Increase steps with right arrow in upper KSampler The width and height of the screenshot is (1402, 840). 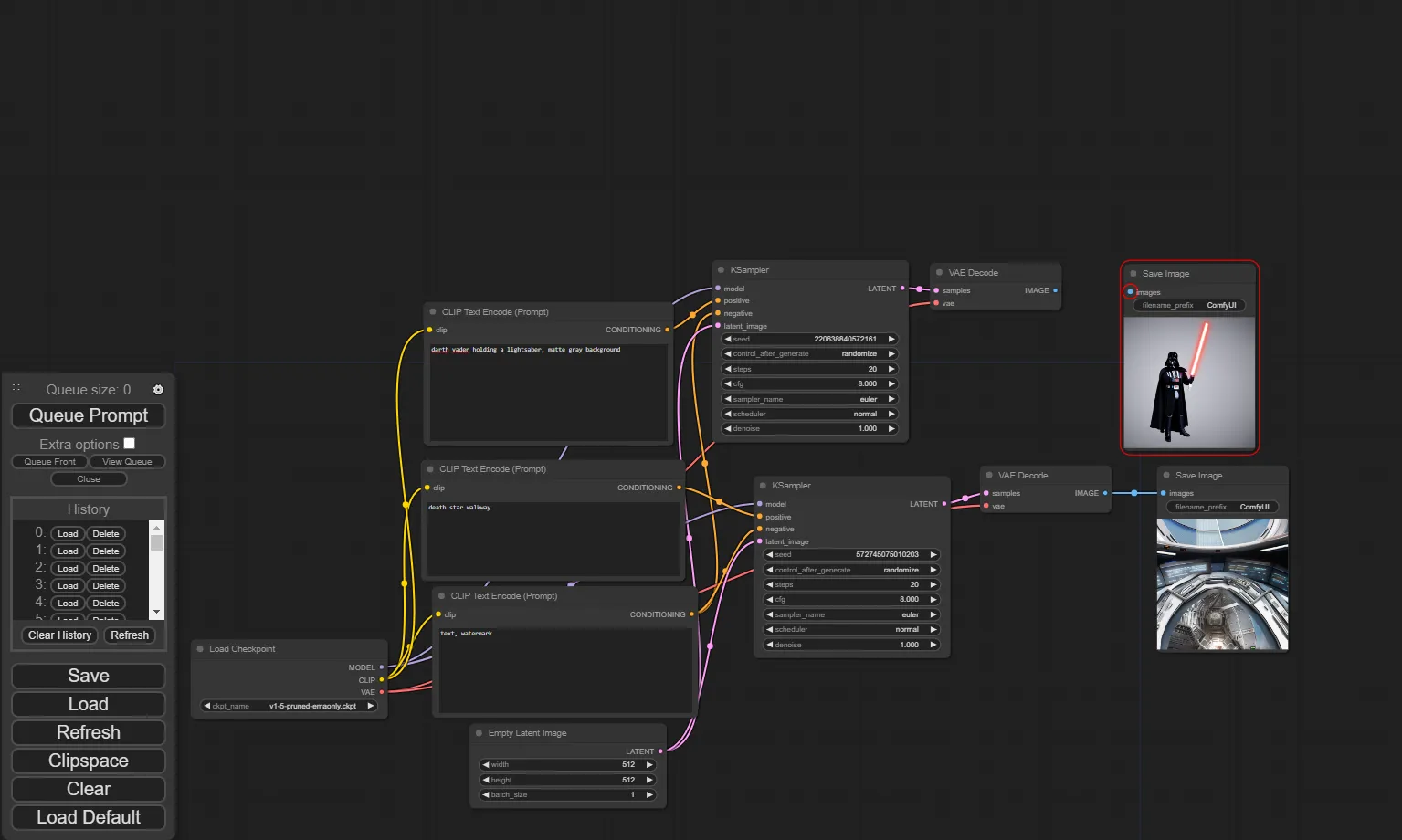click(x=891, y=369)
